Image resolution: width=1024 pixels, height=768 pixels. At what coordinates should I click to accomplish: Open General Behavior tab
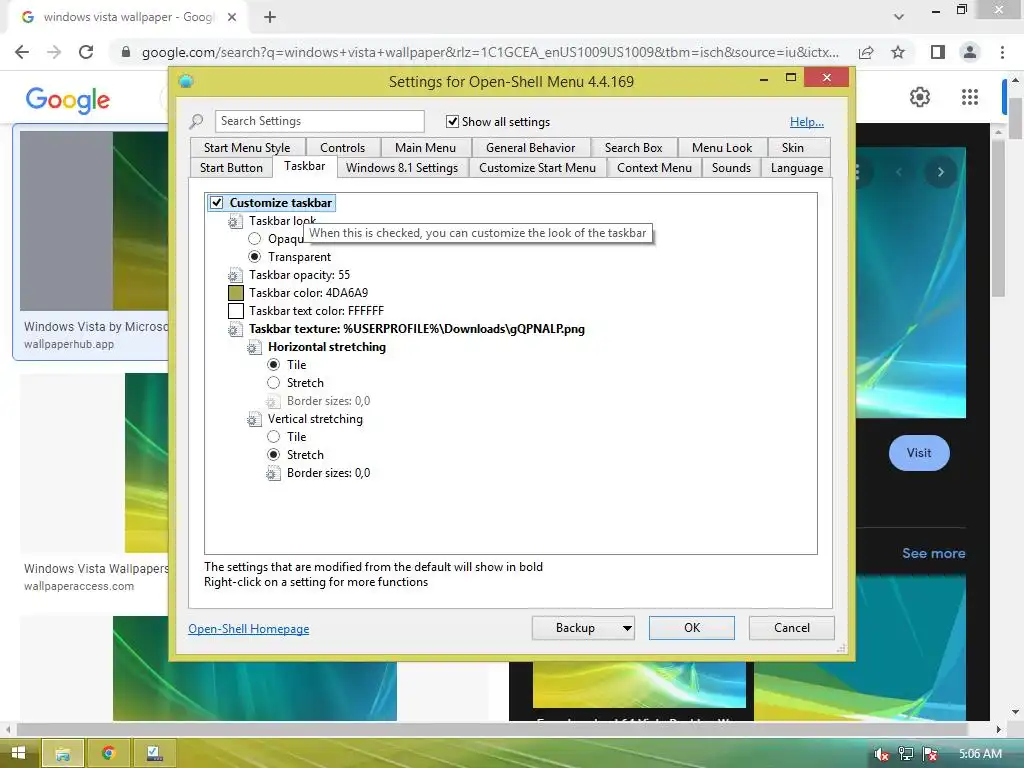tap(530, 148)
